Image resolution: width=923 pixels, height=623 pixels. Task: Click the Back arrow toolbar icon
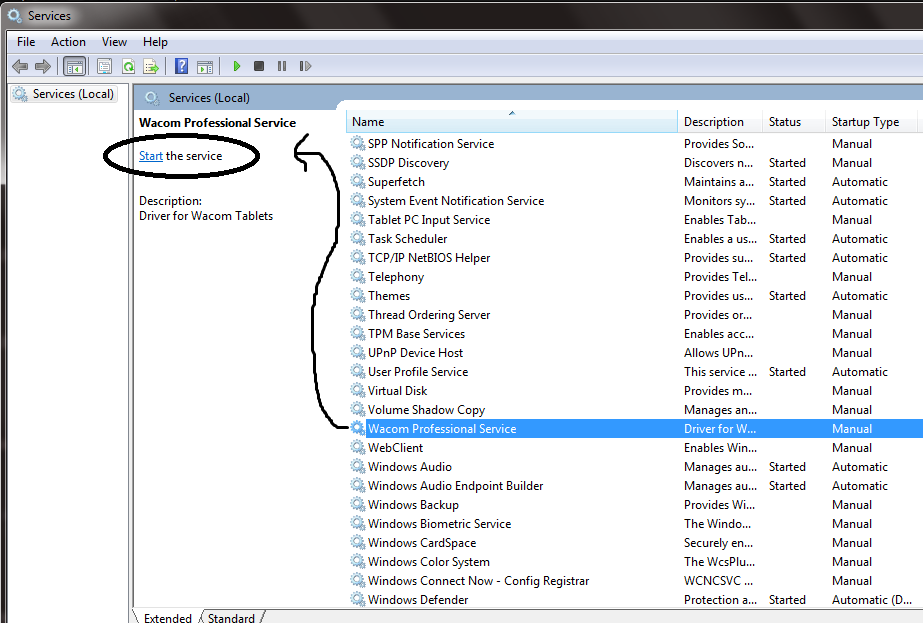click(x=20, y=66)
